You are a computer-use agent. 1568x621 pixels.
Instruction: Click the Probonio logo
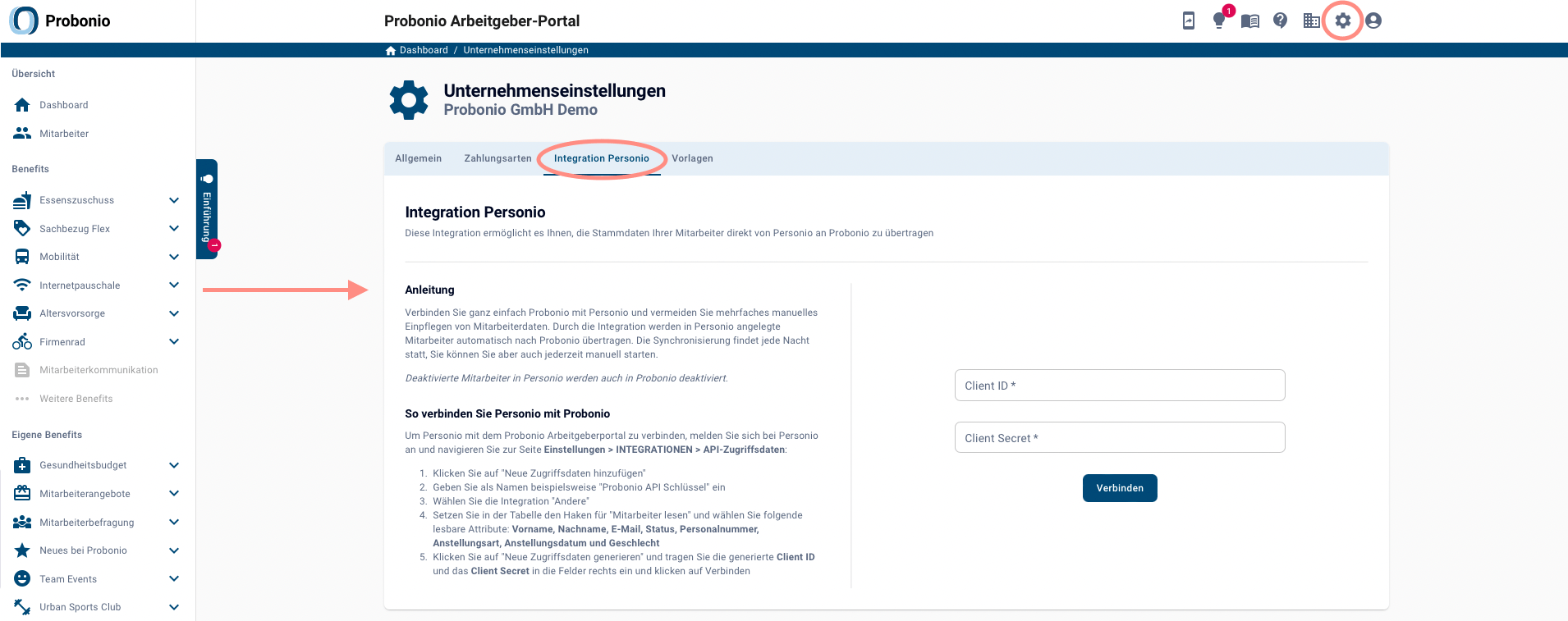[x=60, y=21]
